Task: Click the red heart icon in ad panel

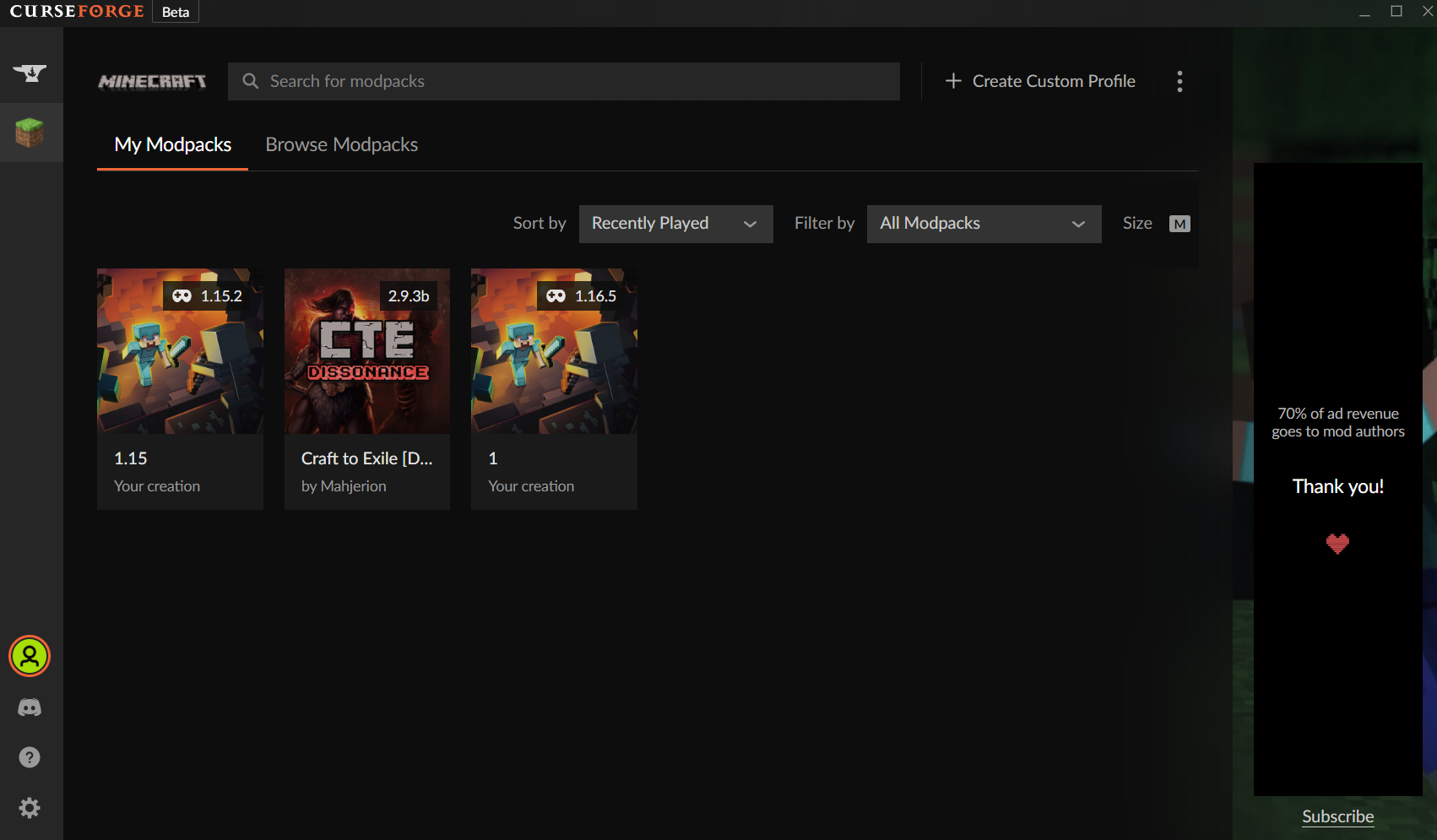Action: click(x=1337, y=544)
